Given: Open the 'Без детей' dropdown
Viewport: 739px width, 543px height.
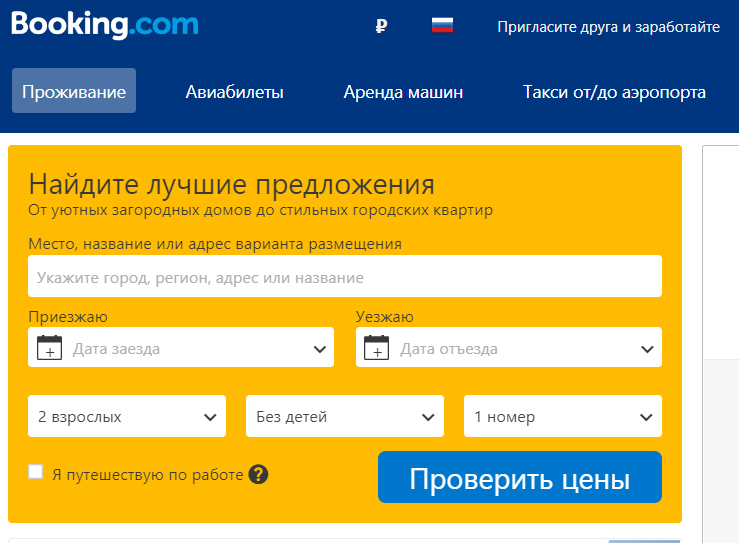Looking at the screenshot, I should pyautogui.click(x=345, y=416).
